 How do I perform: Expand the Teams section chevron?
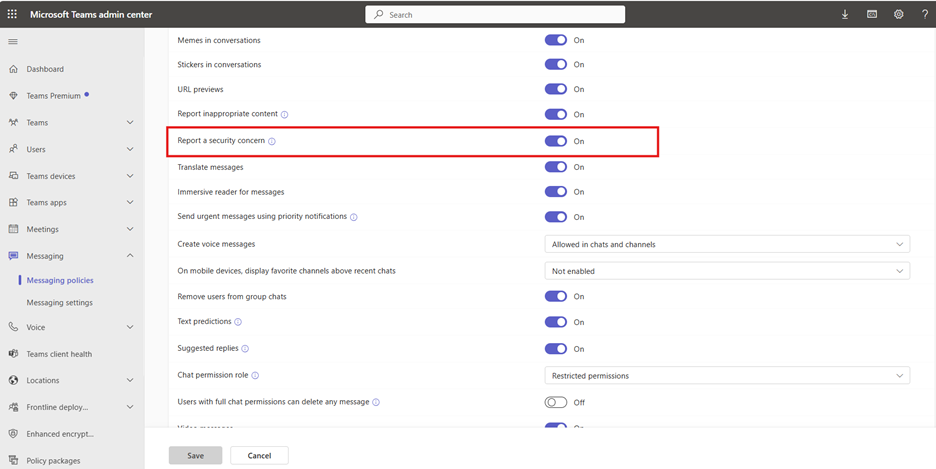tap(130, 122)
